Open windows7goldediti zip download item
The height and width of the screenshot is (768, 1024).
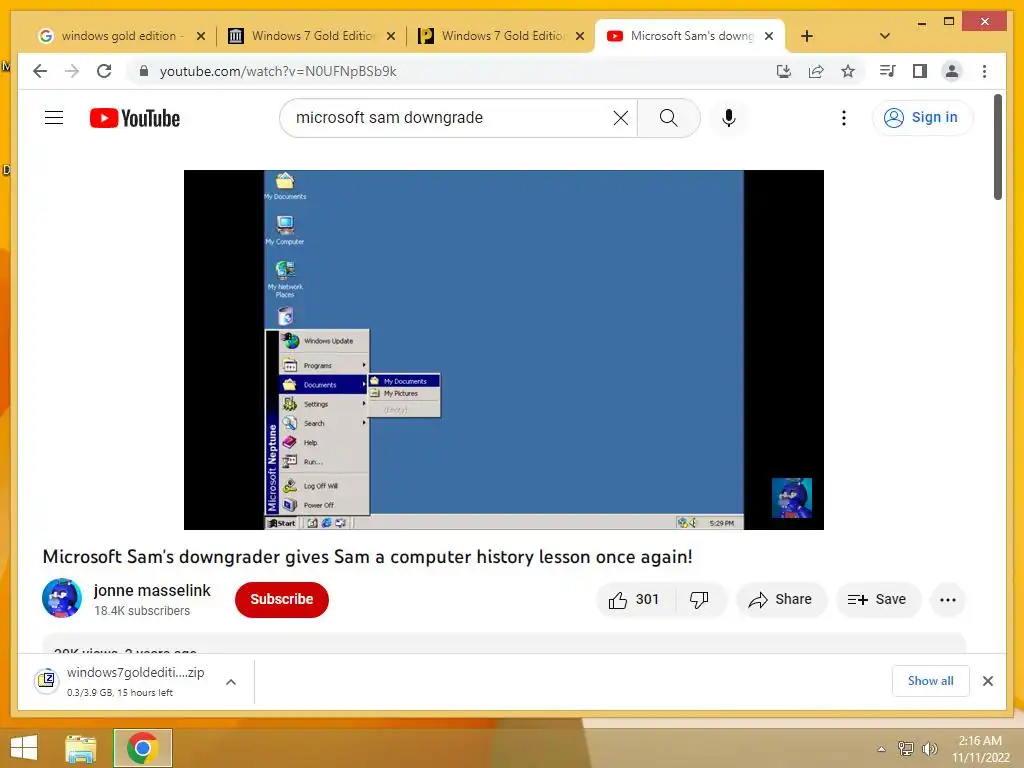pos(121,681)
